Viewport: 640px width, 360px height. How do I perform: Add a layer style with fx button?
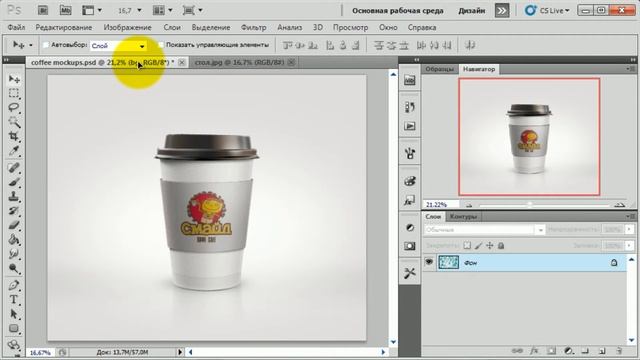(x=534, y=351)
